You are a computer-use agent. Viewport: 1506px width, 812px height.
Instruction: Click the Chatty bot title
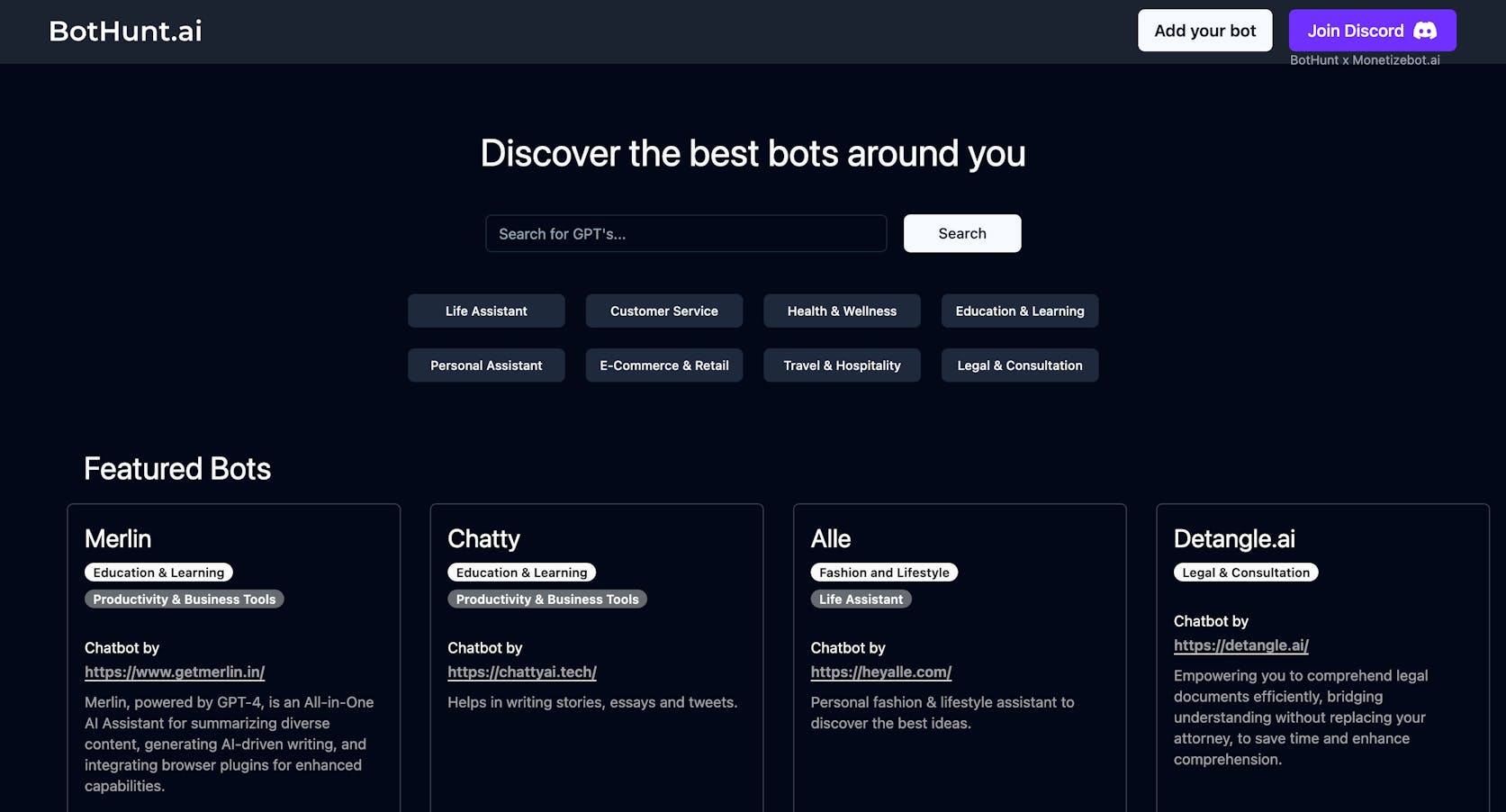pos(483,538)
